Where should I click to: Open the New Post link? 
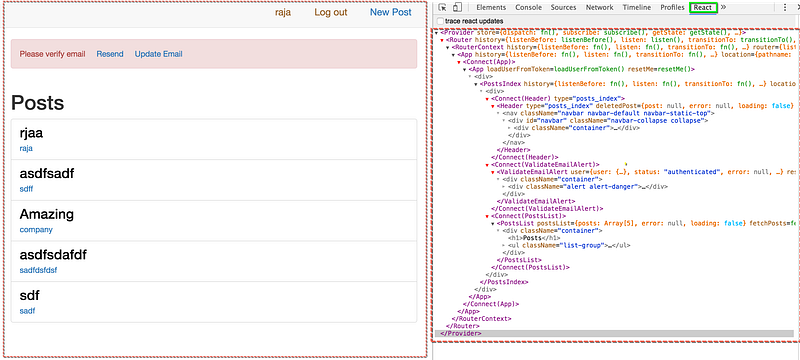pyautogui.click(x=391, y=13)
